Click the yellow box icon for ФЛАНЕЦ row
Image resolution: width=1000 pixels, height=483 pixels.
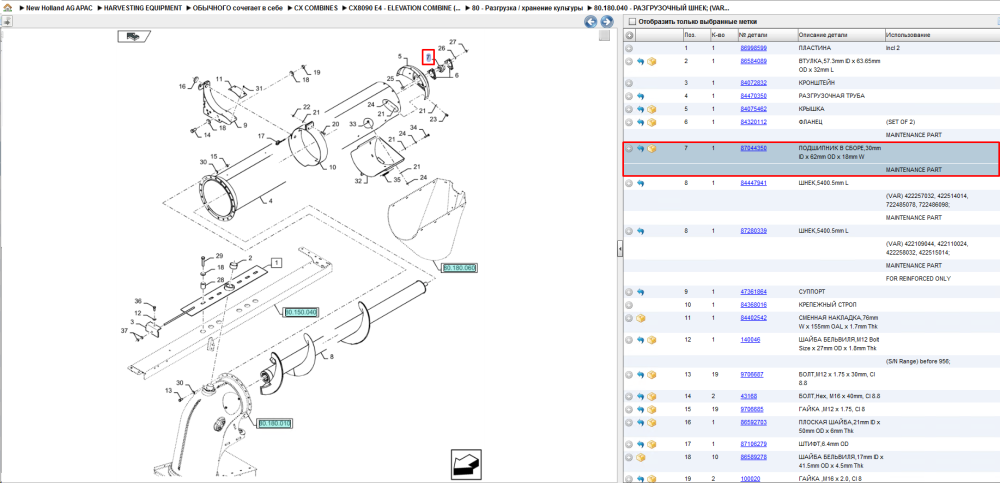[x=652, y=122]
